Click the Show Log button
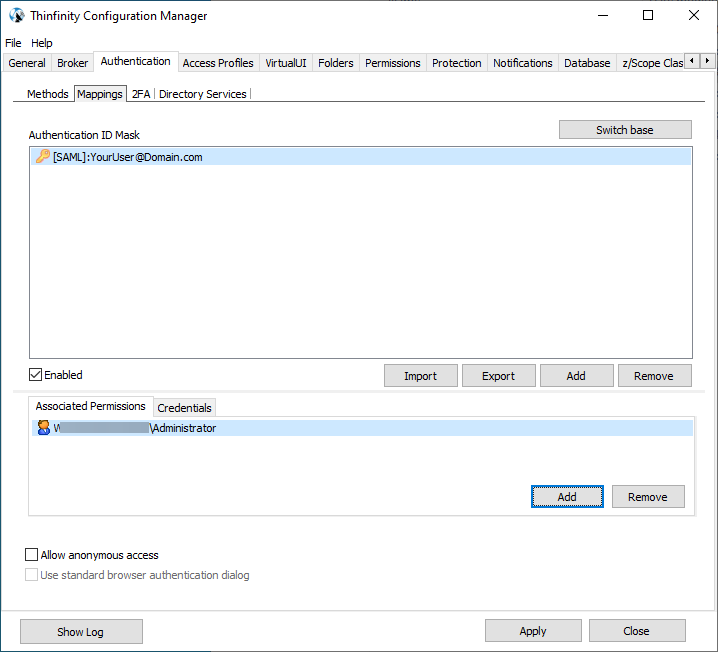The width and height of the screenshot is (718, 652). [x=81, y=631]
